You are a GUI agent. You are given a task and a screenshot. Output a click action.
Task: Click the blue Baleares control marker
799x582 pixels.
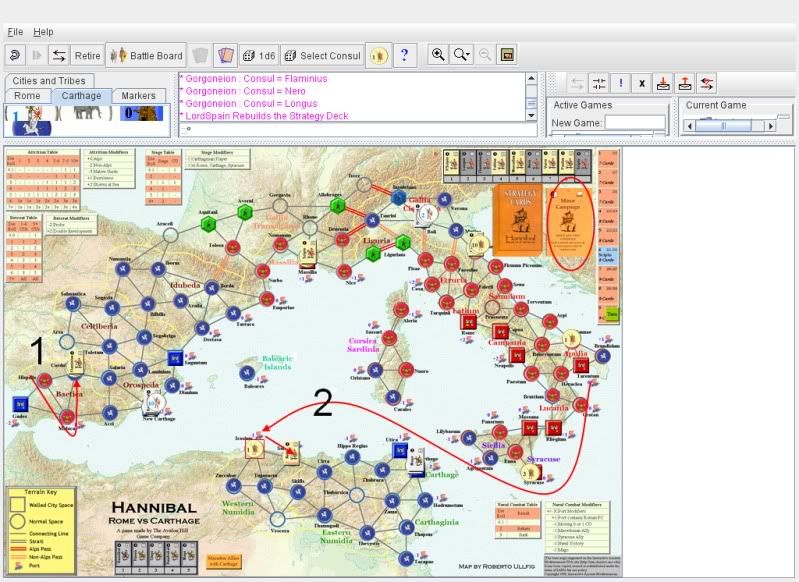coord(247,373)
